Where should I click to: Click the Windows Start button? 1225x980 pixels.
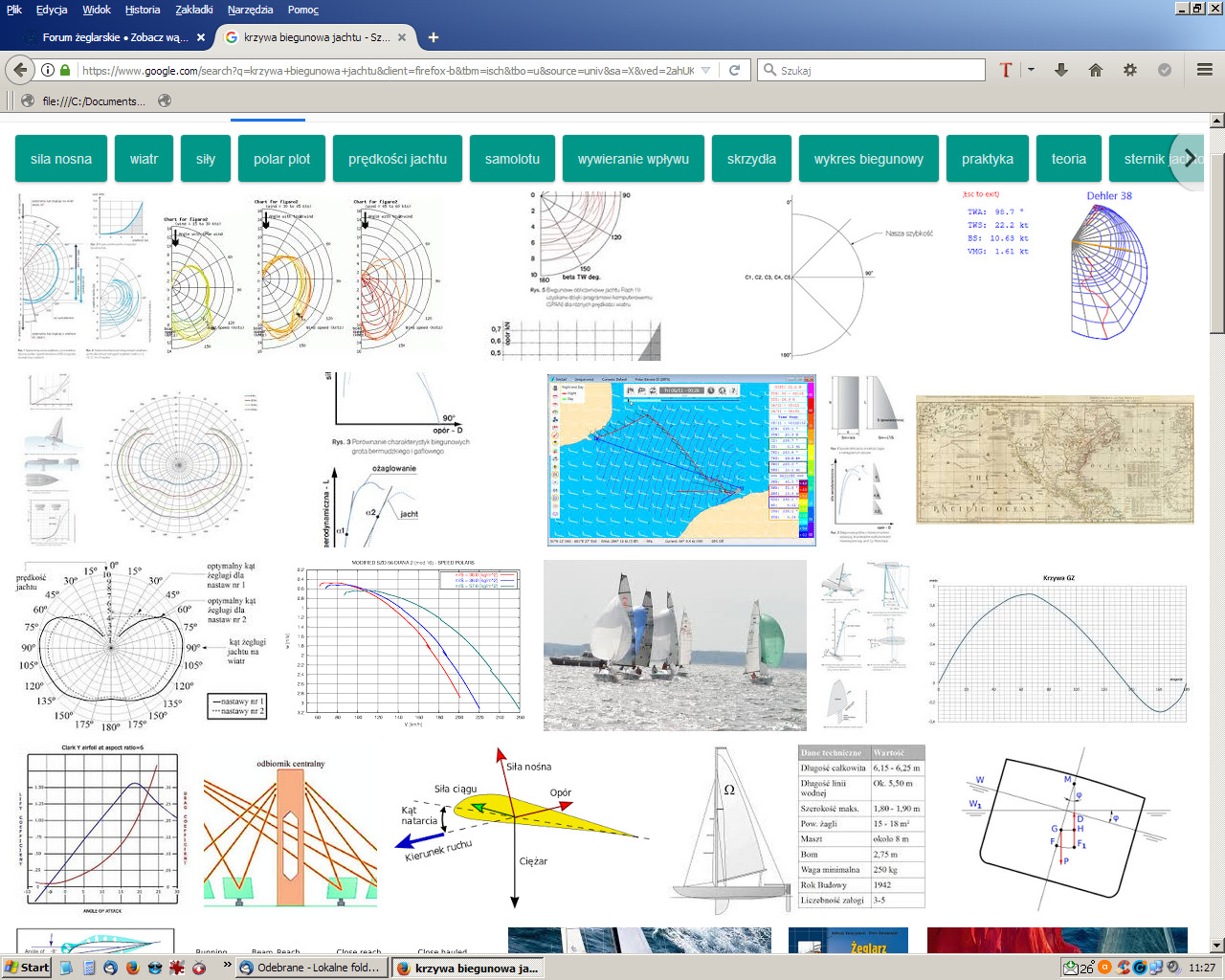(27, 968)
